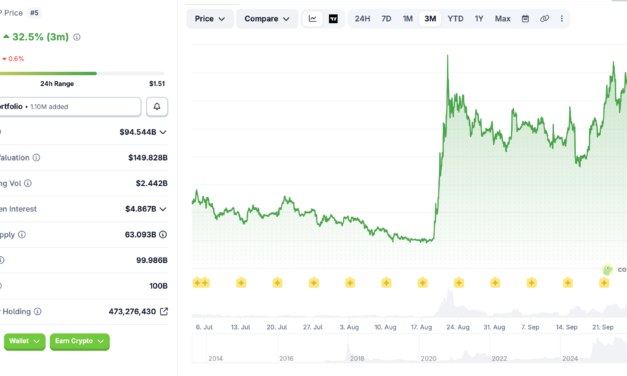Click the news marker above 27. Jul
Screen dimensions: 627x376
(x=314, y=283)
